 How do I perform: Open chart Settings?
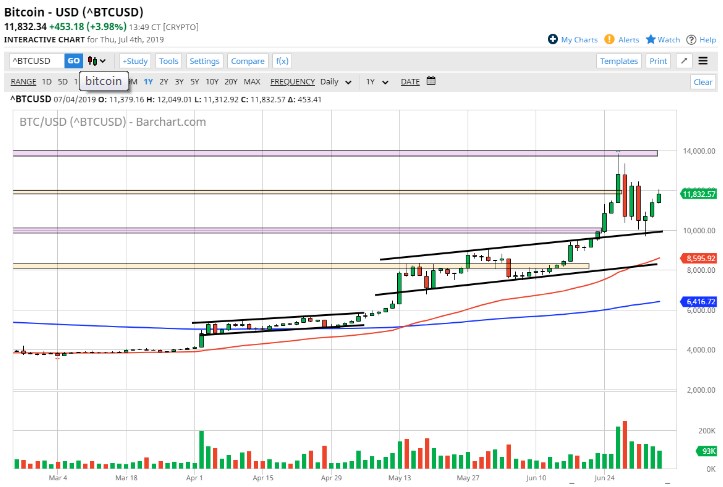tap(204, 61)
